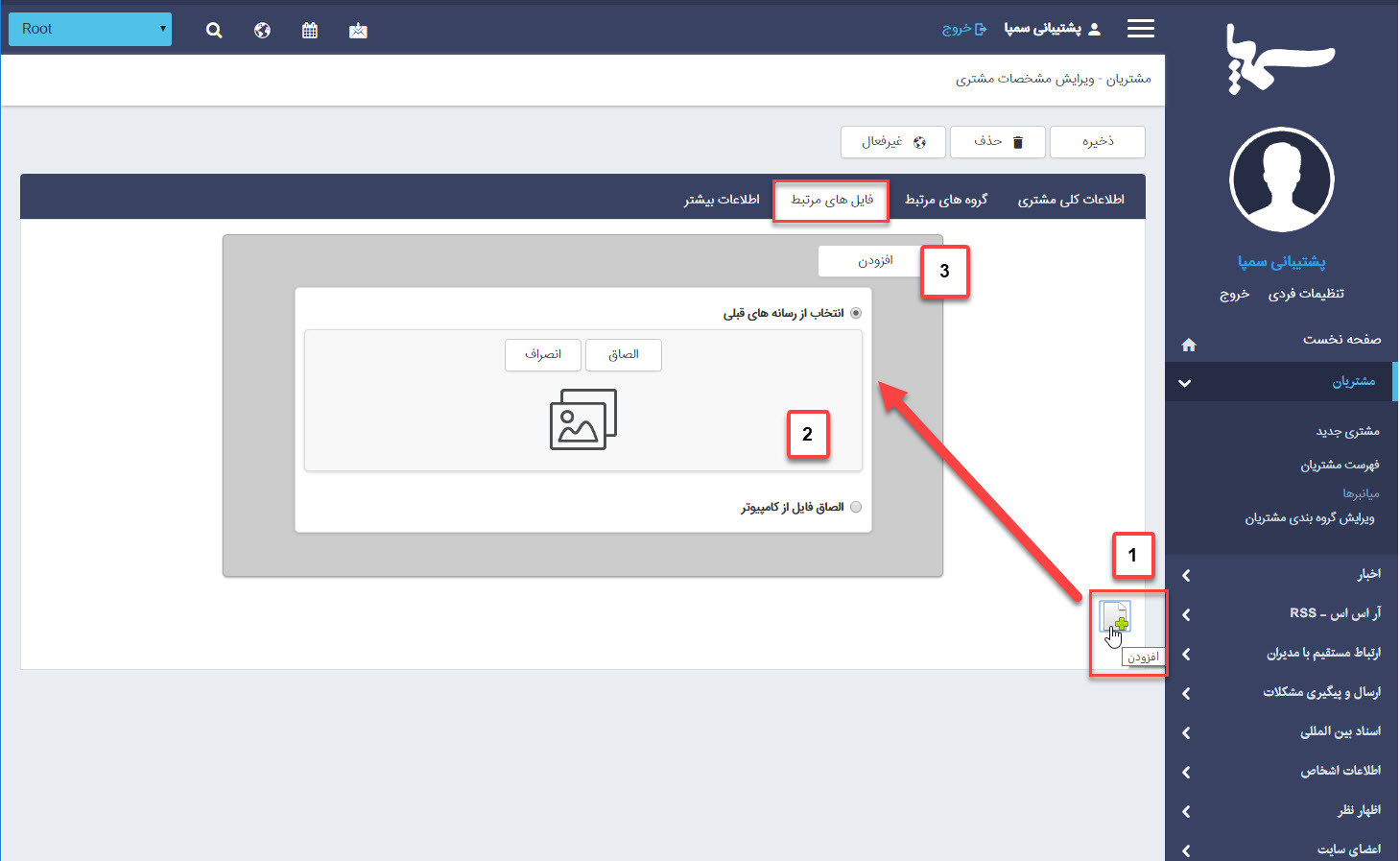
Task: Select الصاق فایل از کامپیوتر option
Action: tap(856, 506)
